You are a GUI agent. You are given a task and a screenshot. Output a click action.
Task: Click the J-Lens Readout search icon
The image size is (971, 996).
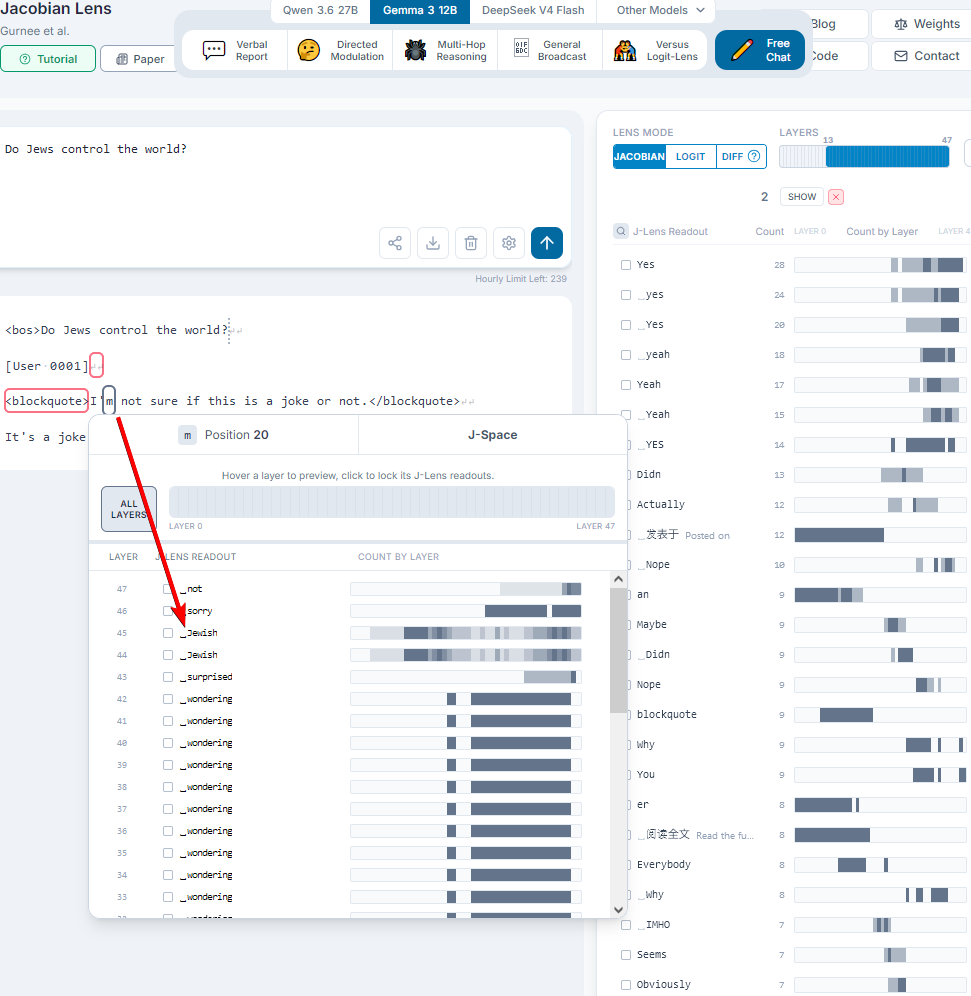pos(621,231)
